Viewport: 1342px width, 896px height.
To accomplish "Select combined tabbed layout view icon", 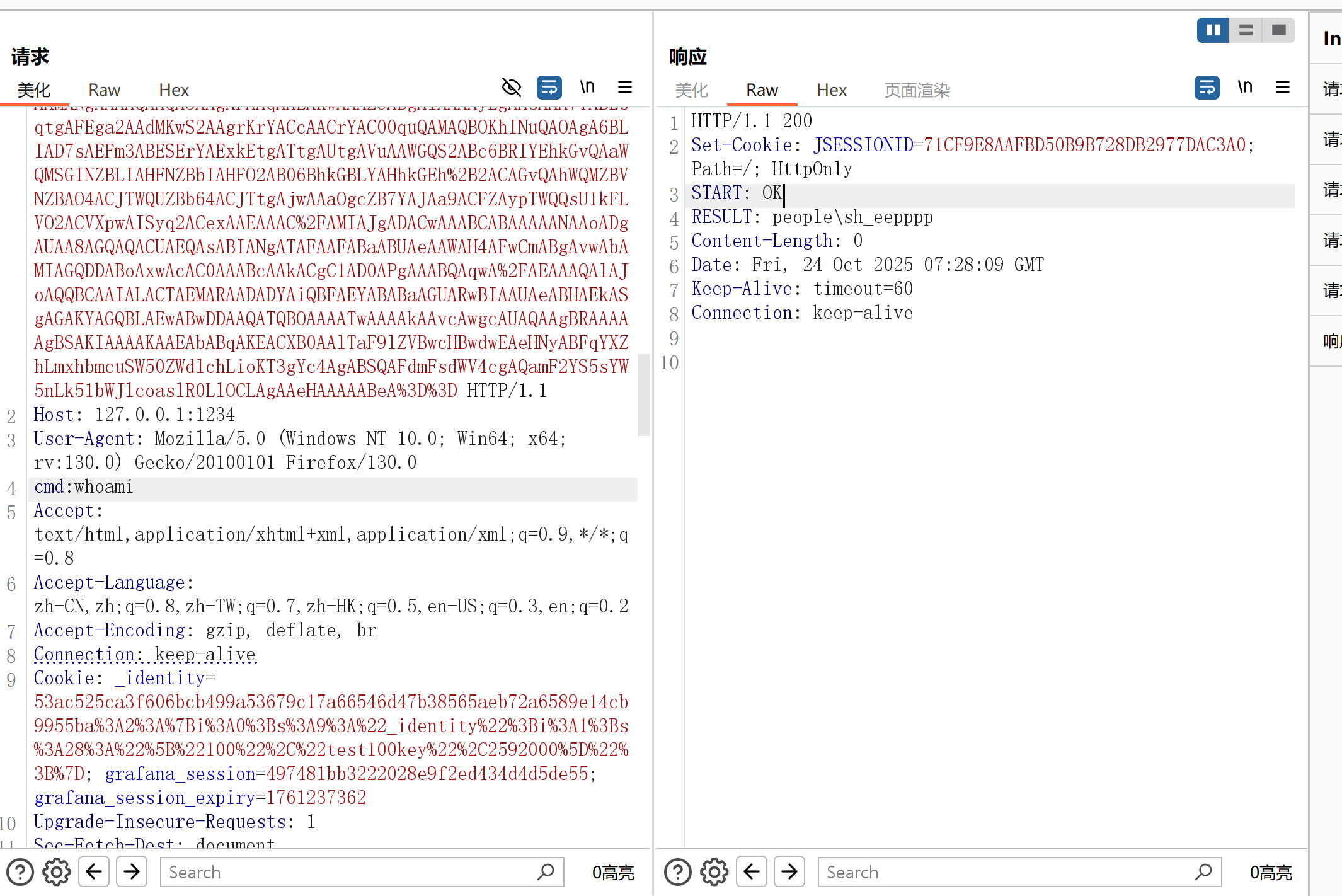I will pos(1278,30).
